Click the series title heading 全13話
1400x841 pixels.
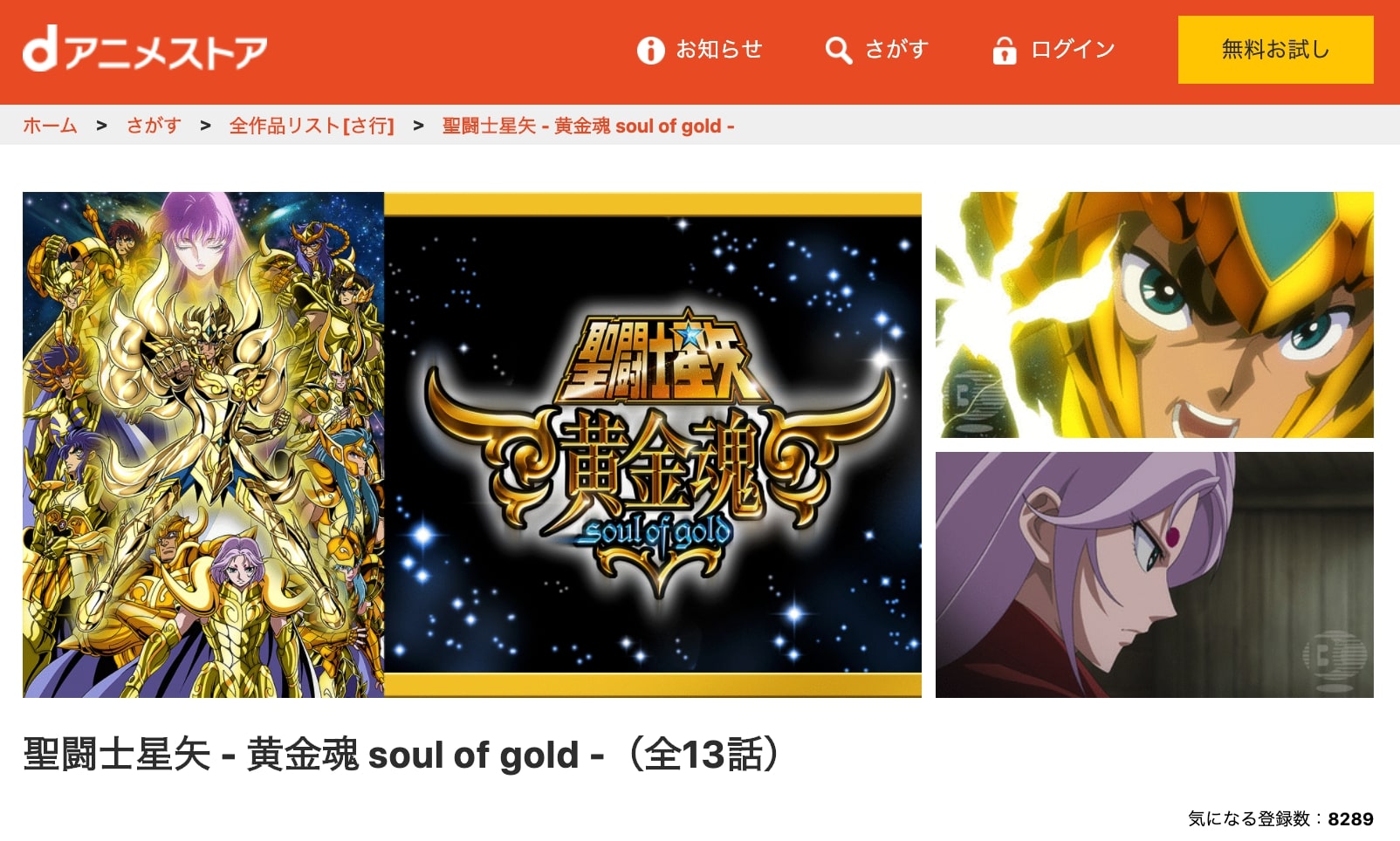pyautogui.click(x=402, y=755)
